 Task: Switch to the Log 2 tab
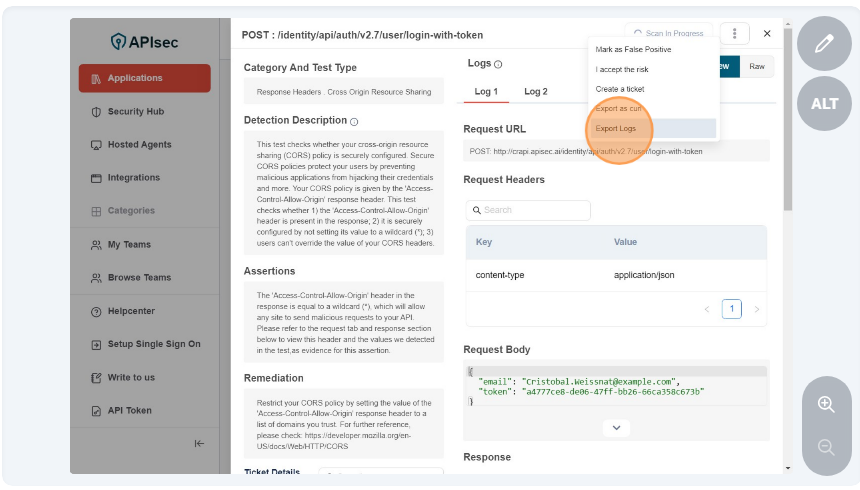(x=536, y=92)
